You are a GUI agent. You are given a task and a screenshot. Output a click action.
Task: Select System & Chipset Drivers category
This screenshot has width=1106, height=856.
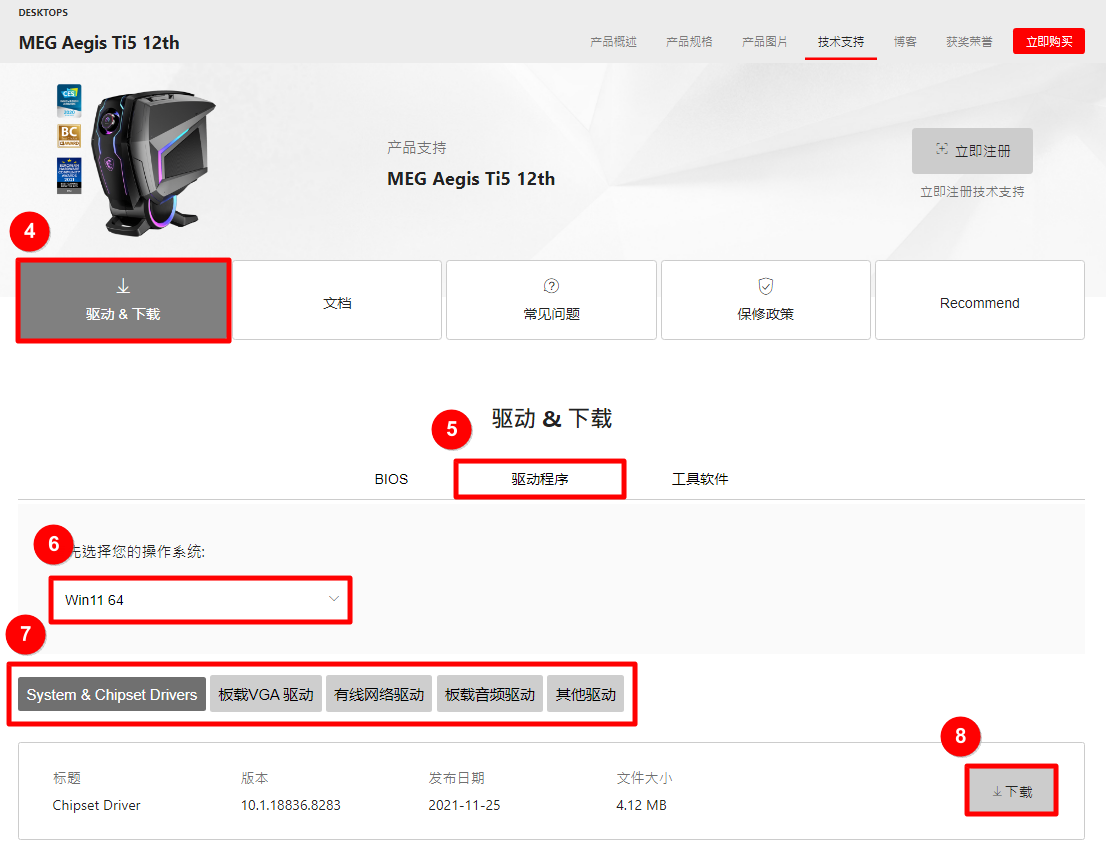click(x=112, y=694)
